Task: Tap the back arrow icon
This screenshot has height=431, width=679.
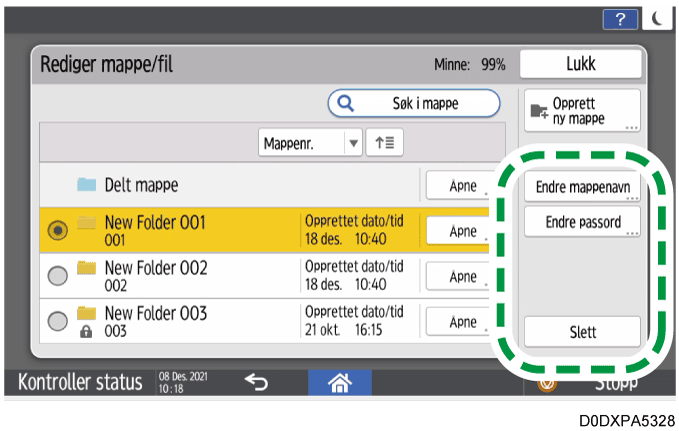Action: (257, 382)
